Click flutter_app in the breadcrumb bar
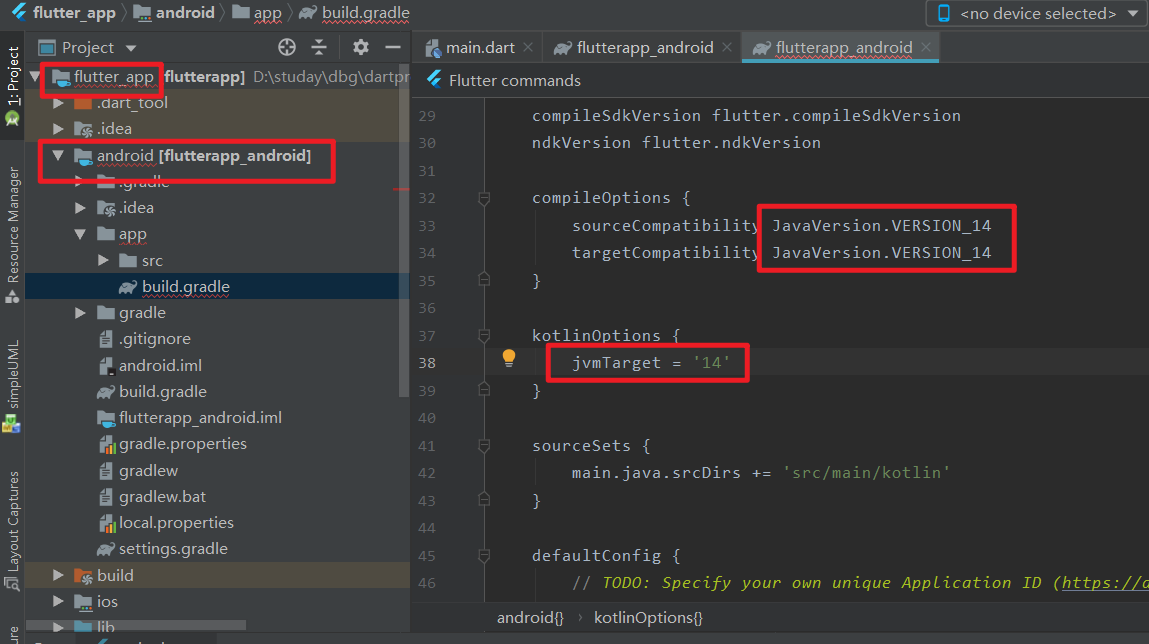Image resolution: width=1149 pixels, height=644 pixels. tap(73, 13)
